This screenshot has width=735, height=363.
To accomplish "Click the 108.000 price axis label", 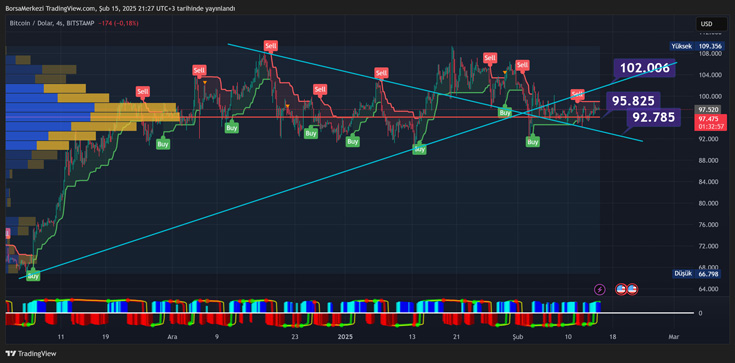I will tap(709, 53).
